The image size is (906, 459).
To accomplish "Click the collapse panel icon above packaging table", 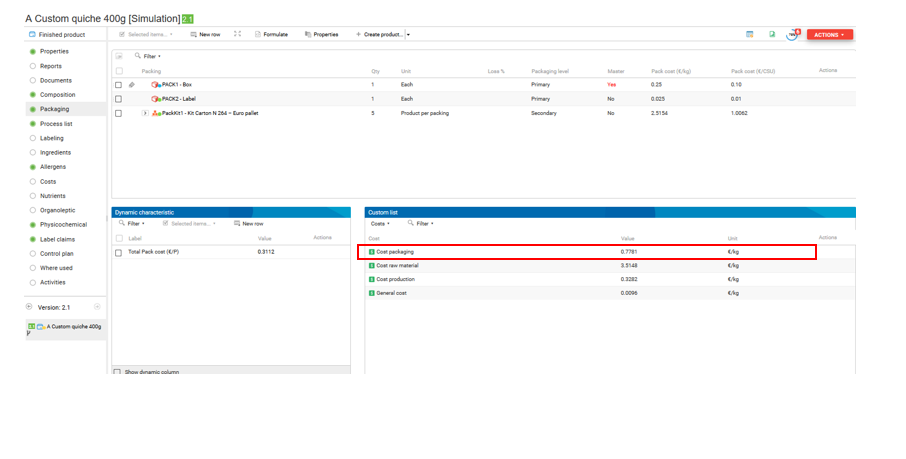I will click(x=119, y=56).
